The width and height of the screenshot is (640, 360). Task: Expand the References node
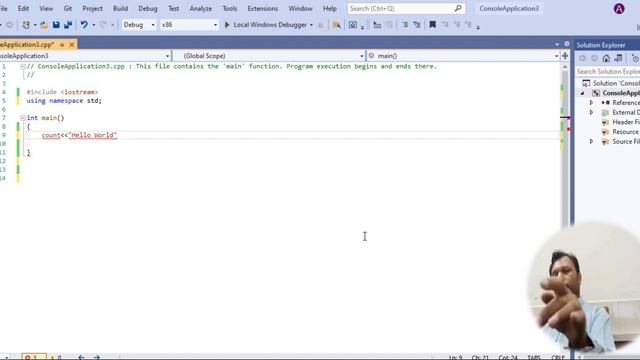click(591, 102)
